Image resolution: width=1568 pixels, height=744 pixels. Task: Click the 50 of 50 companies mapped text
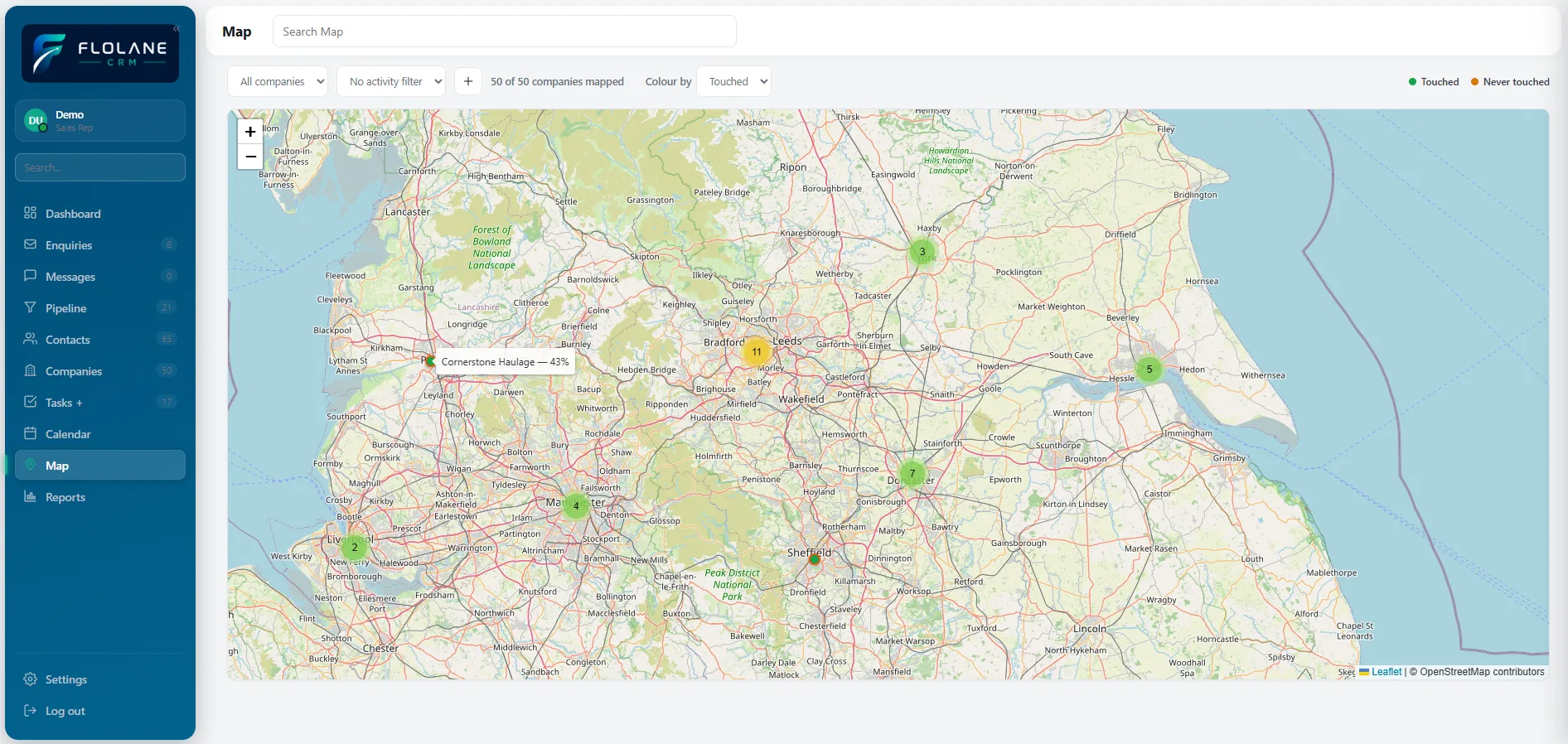(557, 82)
